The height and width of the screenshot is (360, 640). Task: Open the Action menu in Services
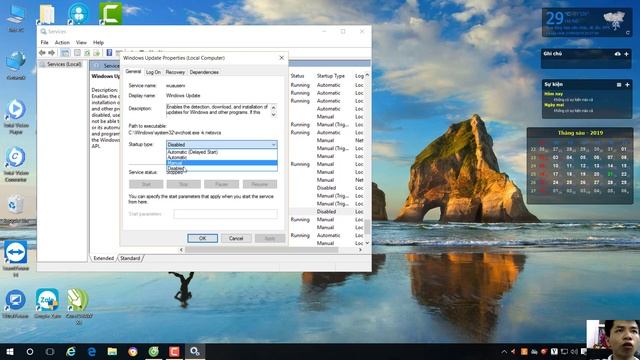coord(62,42)
